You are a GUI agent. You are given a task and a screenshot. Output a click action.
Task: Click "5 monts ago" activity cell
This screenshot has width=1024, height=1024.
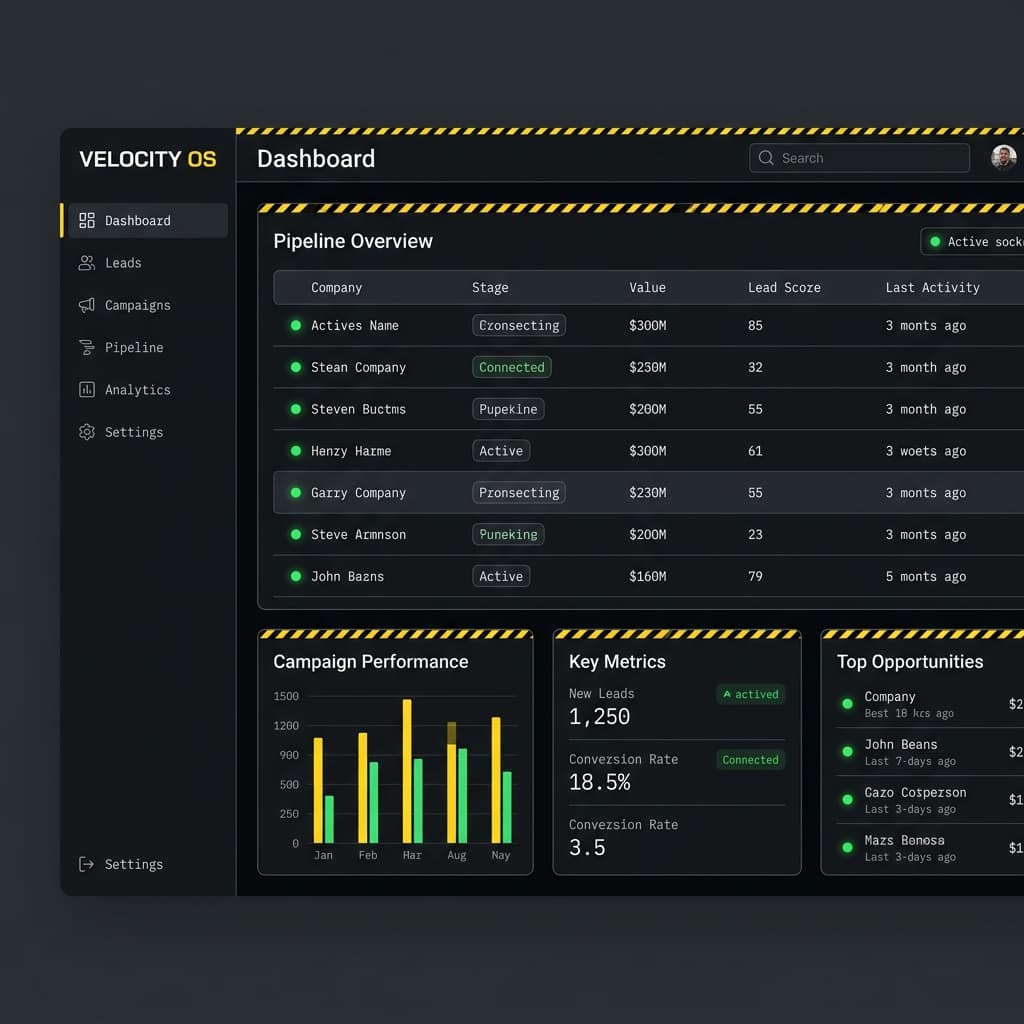coord(925,576)
